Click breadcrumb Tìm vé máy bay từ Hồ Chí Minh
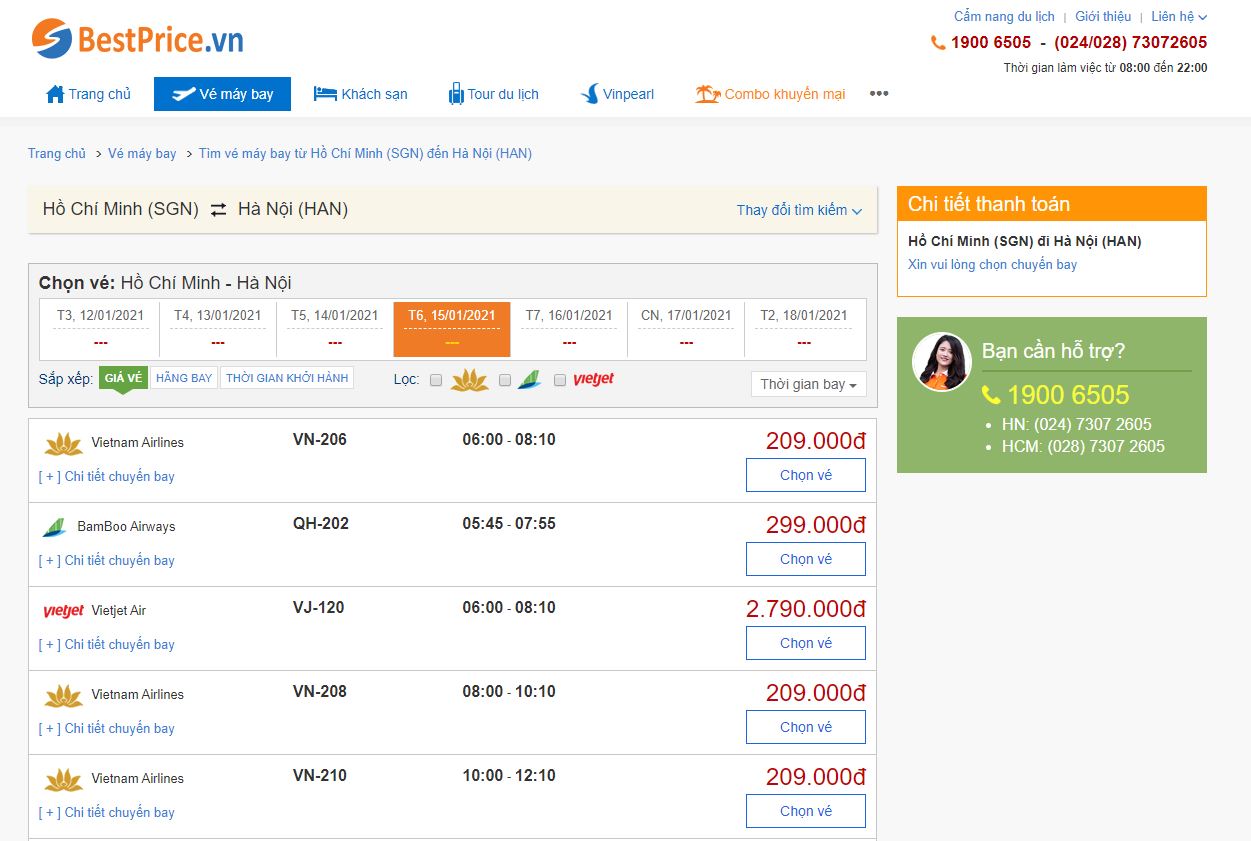Screen dimensions: 1251x841 [x=365, y=154]
